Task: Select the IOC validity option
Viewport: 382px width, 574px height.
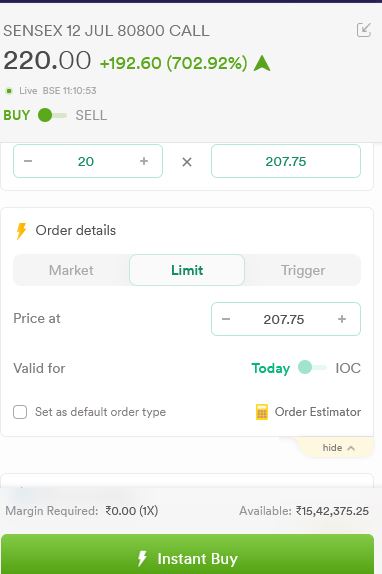Action: (348, 368)
